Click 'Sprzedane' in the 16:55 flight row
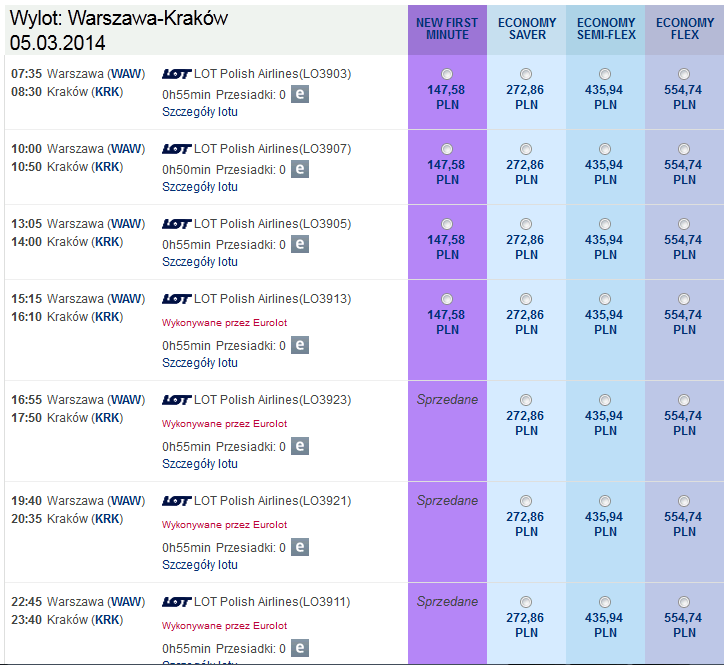 [447, 400]
